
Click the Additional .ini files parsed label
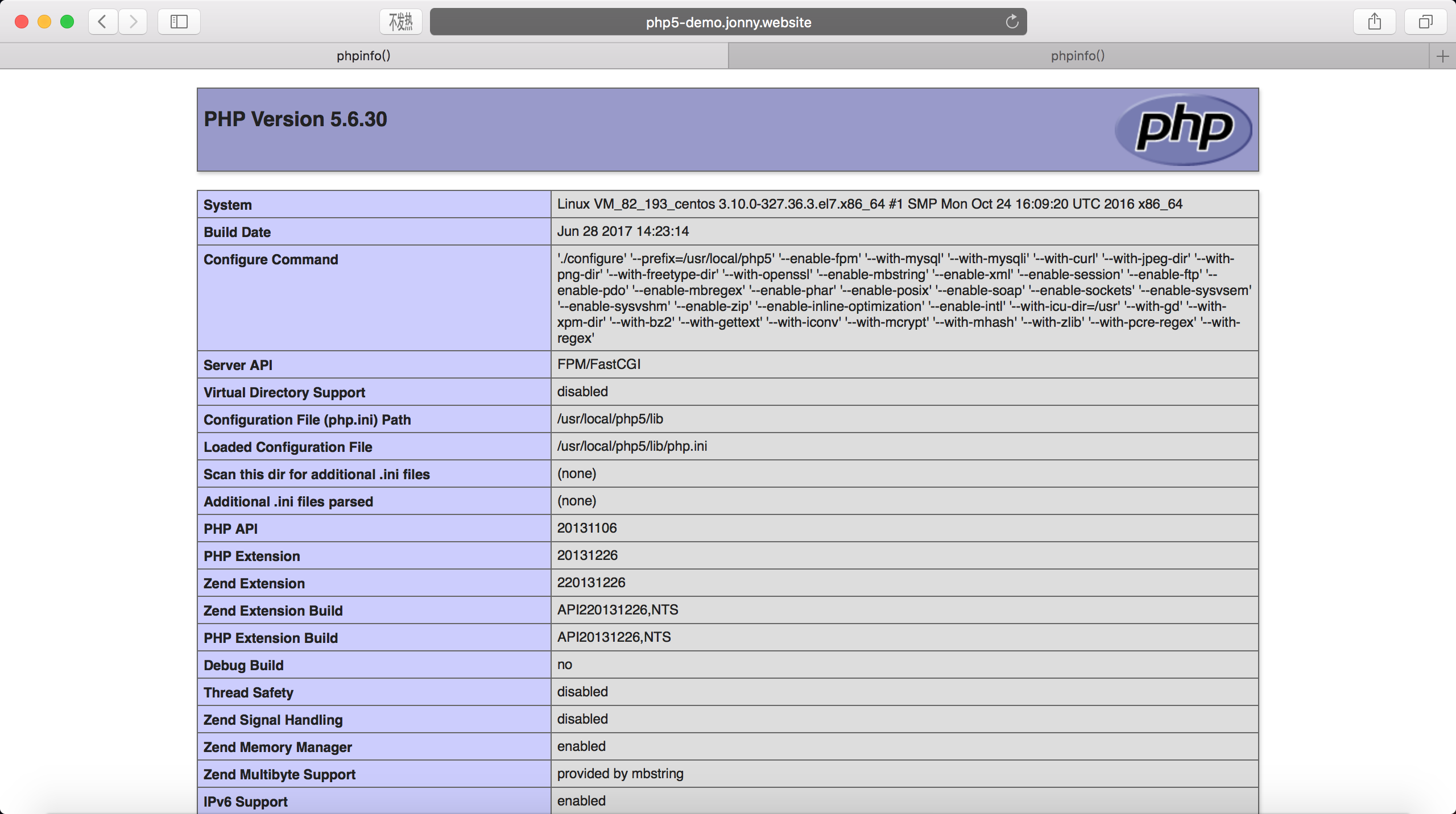click(288, 501)
